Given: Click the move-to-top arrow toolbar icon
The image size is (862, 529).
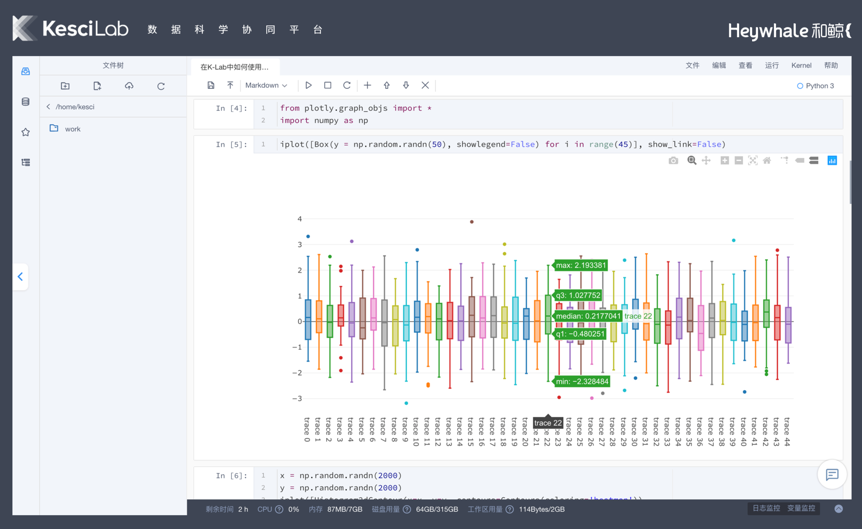Looking at the screenshot, I should coord(230,85).
